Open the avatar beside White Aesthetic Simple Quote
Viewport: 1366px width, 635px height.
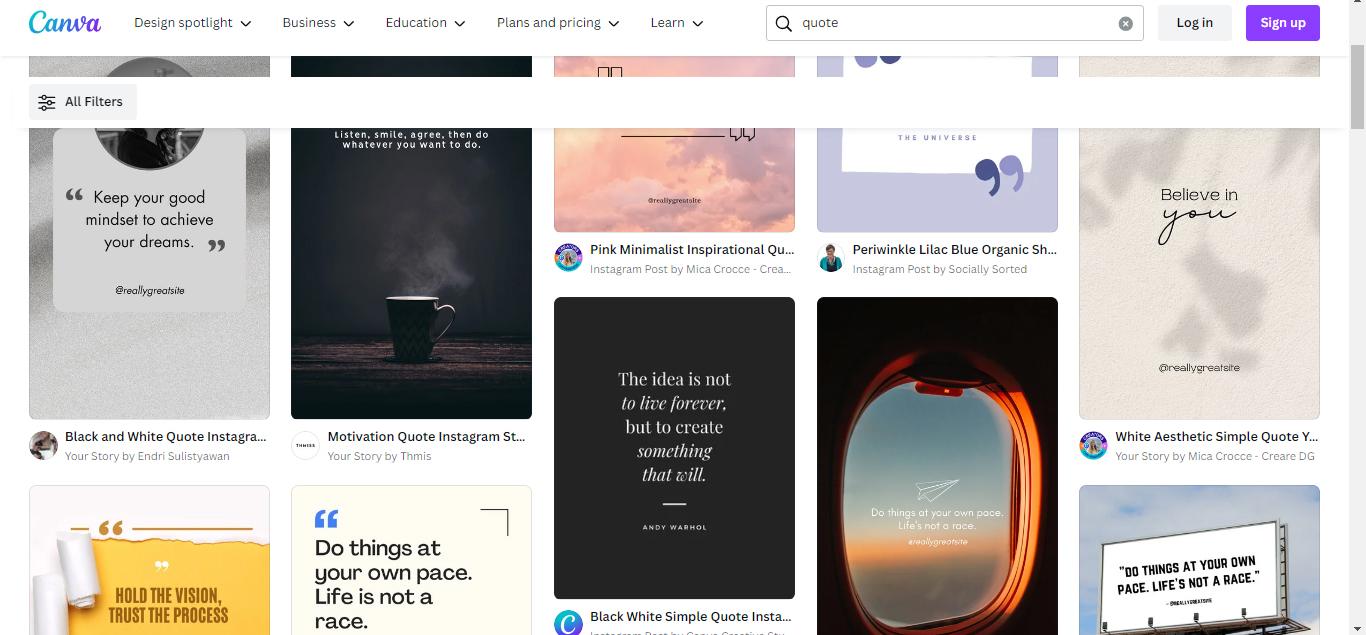[1093, 446]
